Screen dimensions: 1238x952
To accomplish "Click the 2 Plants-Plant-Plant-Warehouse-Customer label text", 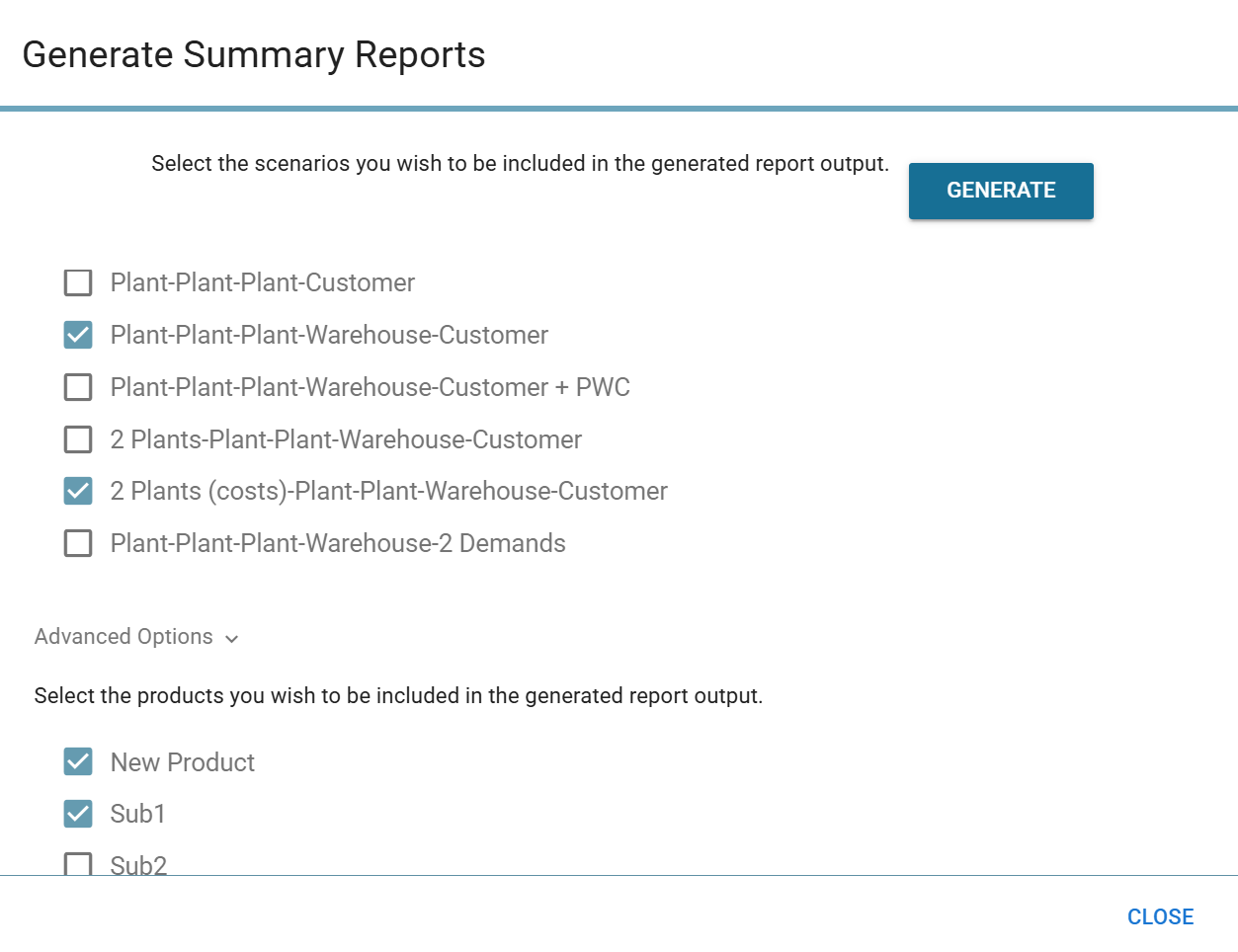I will pos(346,439).
